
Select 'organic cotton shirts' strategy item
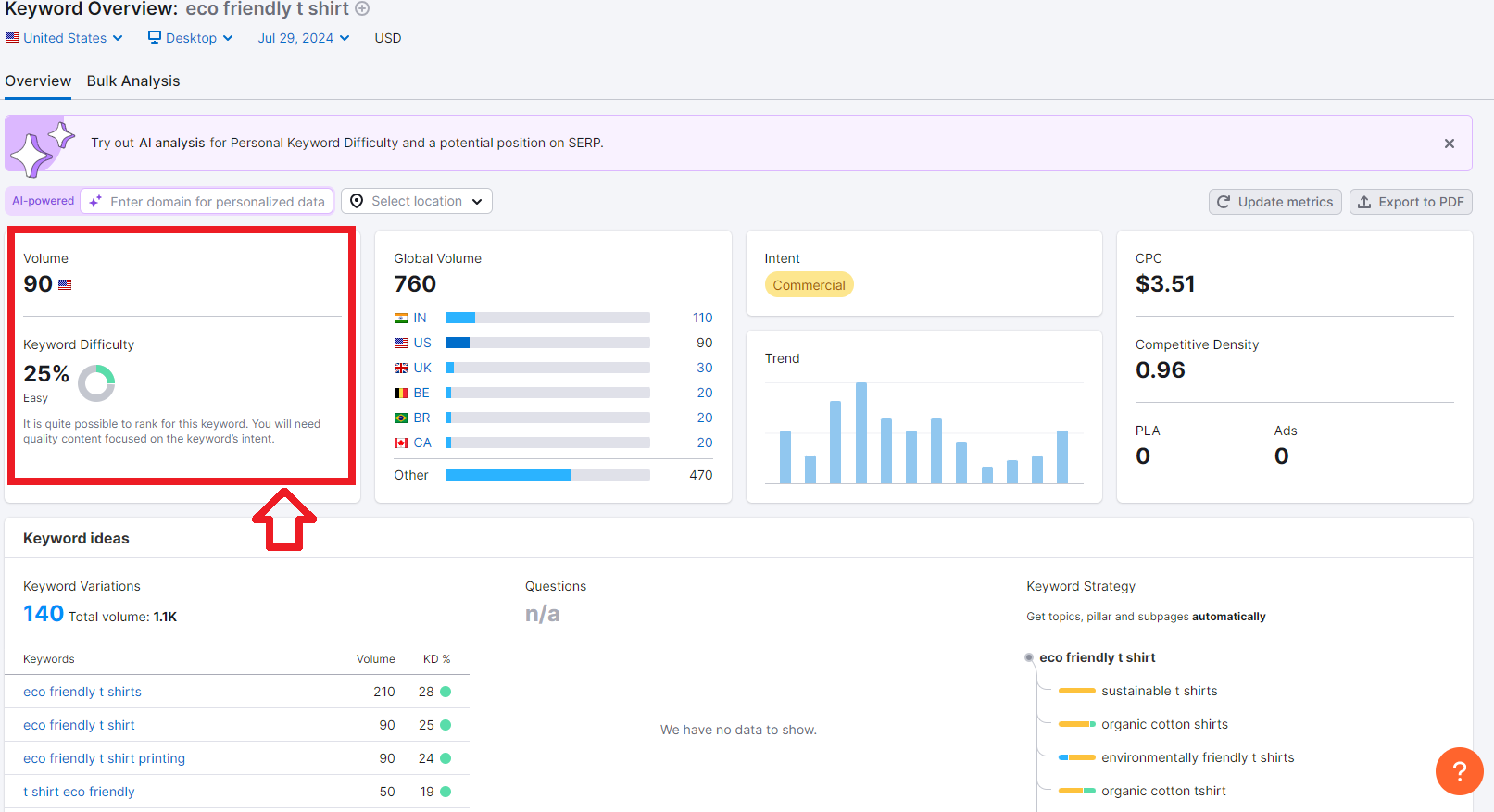tap(1164, 724)
